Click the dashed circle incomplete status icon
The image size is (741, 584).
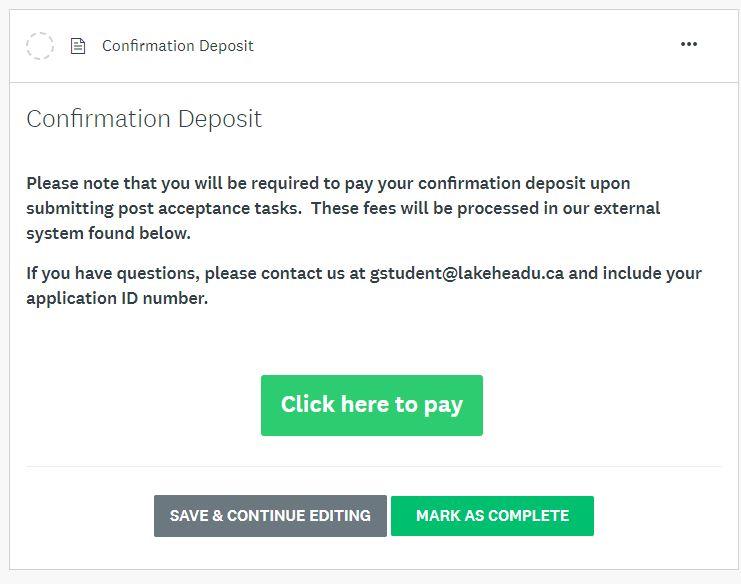[40, 45]
